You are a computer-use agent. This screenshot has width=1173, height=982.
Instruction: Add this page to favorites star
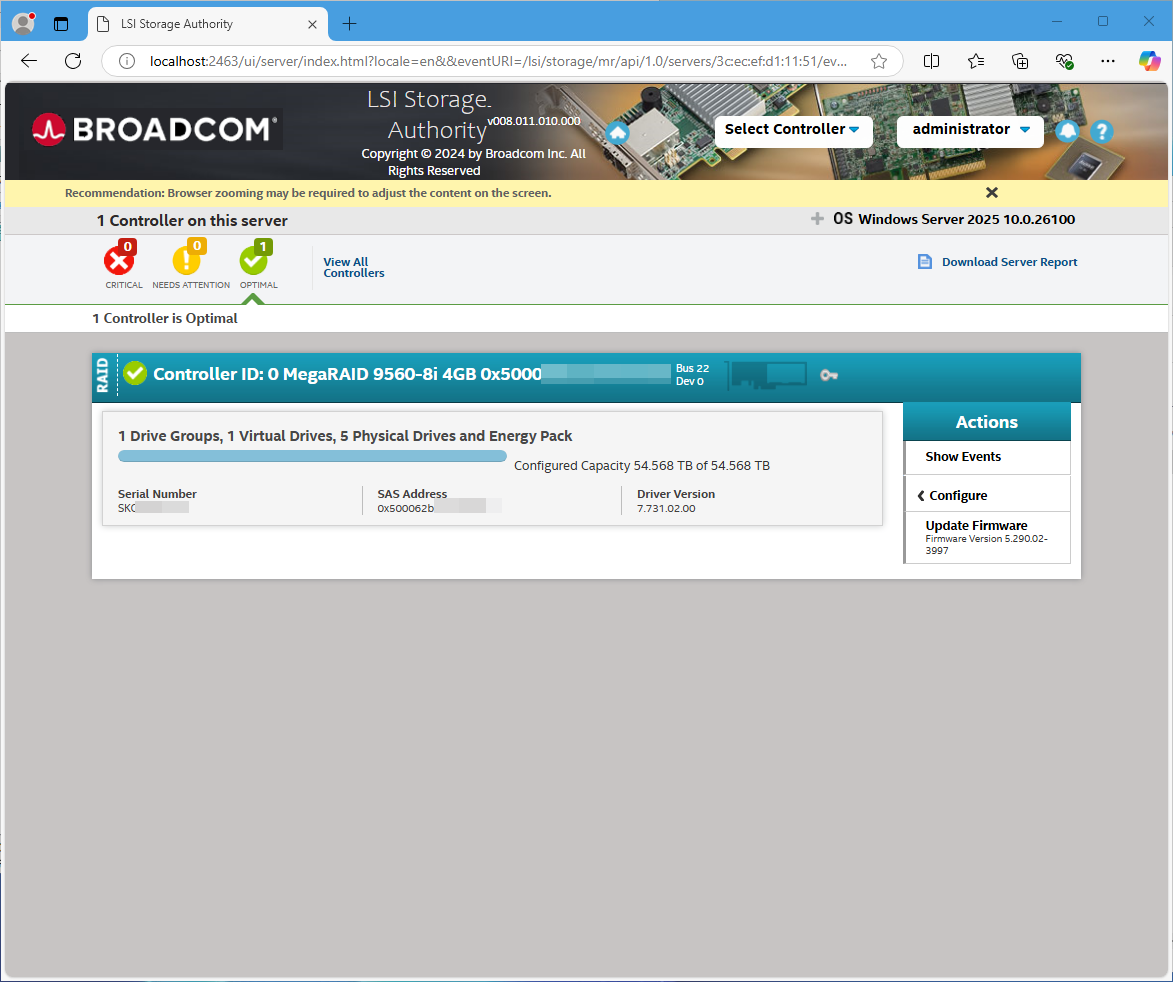pyautogui.click(x=879, y=61)
